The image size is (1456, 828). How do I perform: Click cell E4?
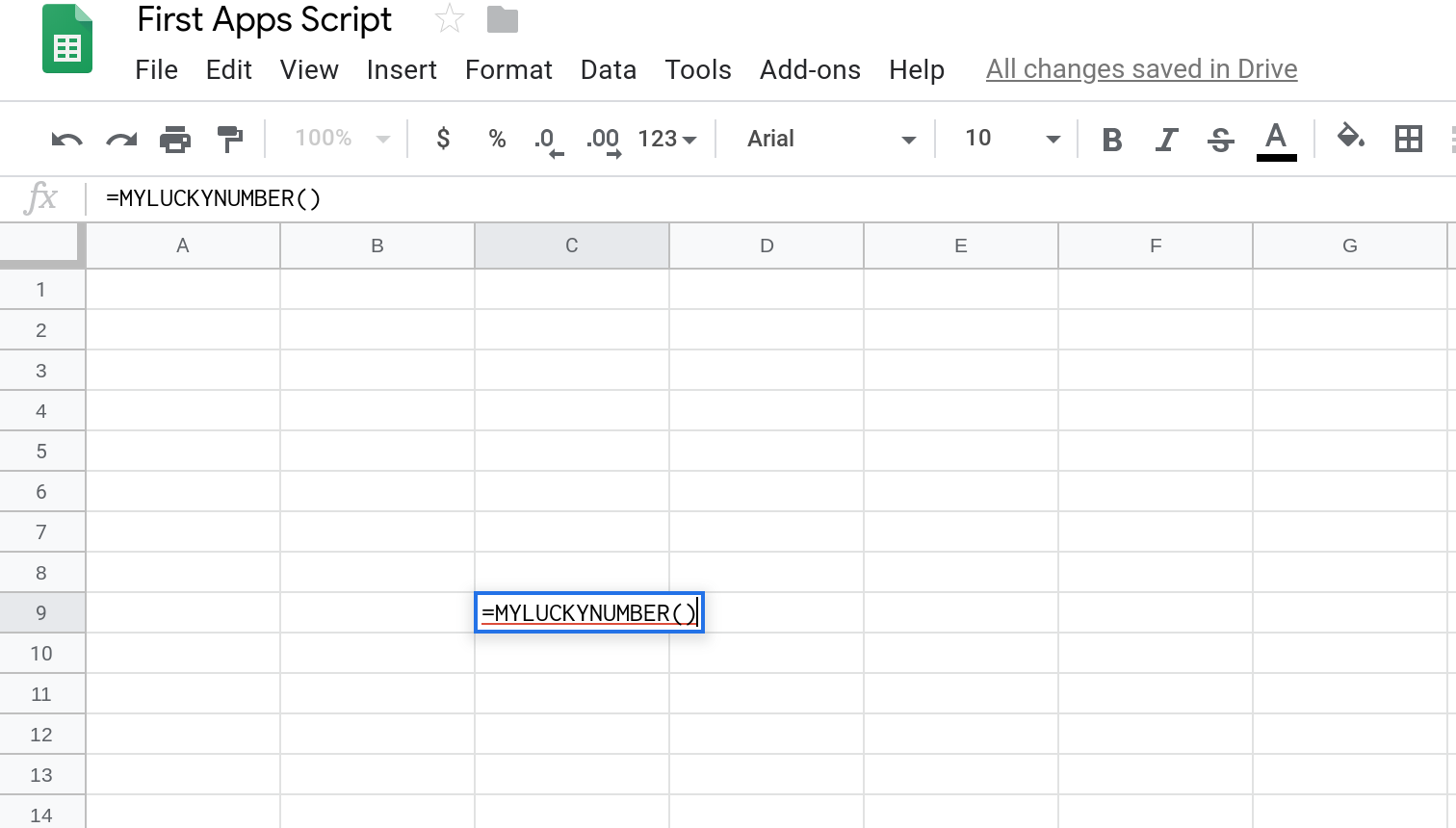point(961,410)
